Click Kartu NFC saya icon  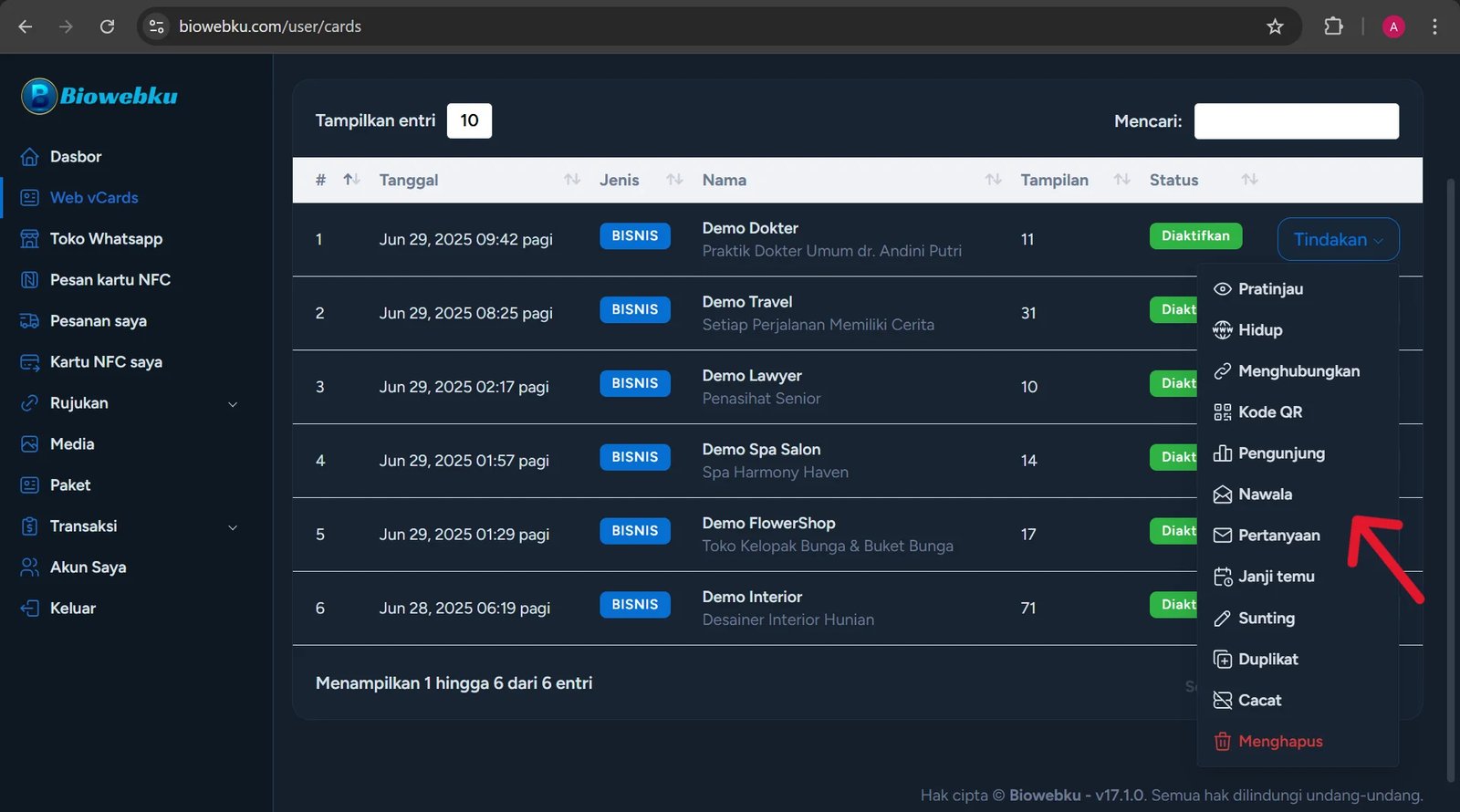[29, 362]
